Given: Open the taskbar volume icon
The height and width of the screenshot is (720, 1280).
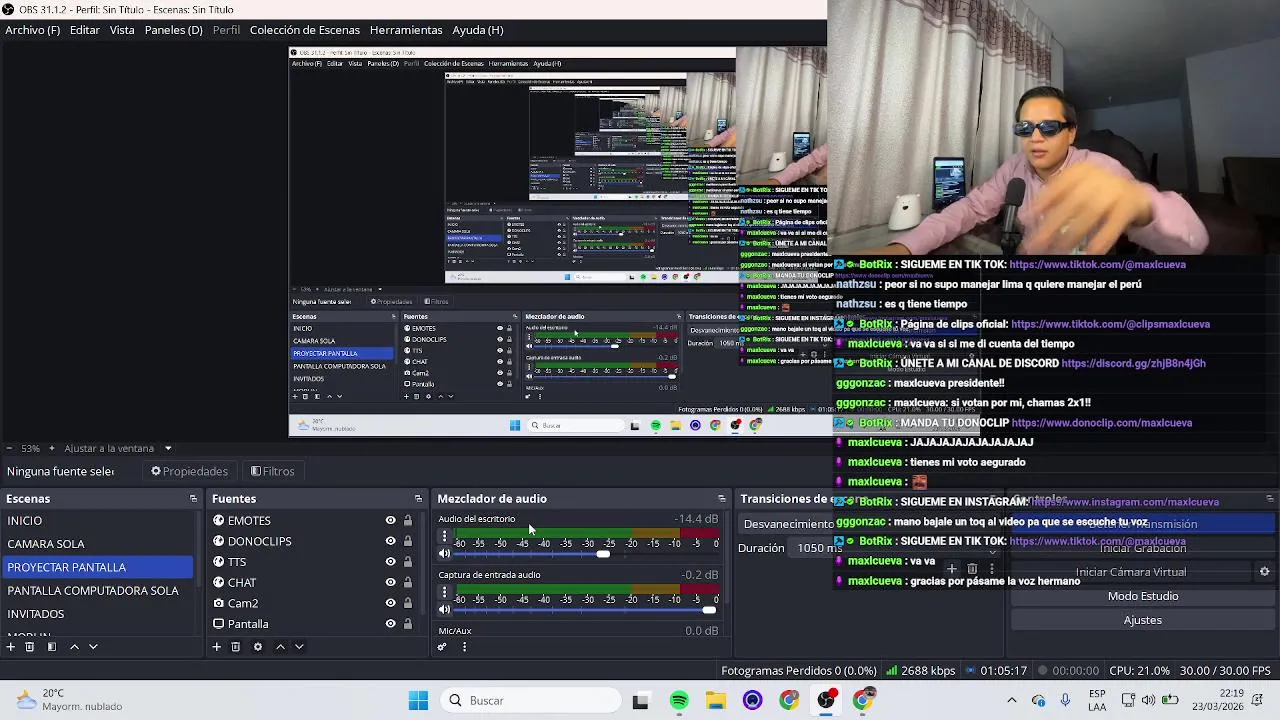Looking at the screenshot, I should point(1148,700).
